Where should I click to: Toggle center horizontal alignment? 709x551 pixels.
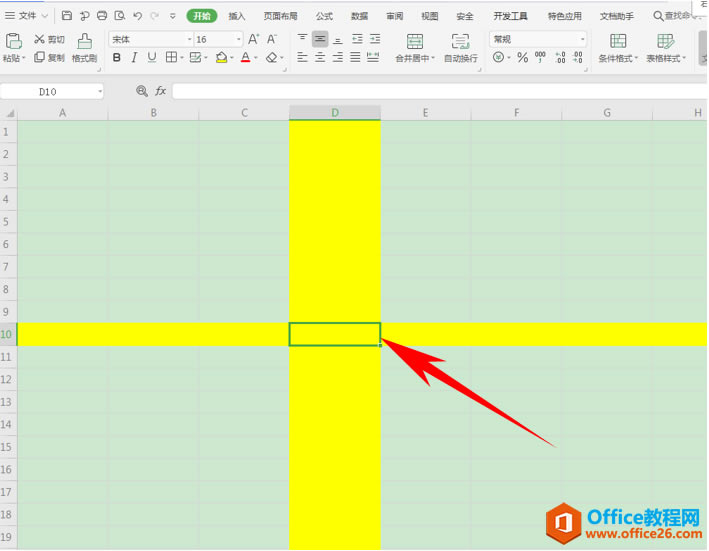point(320,57)
